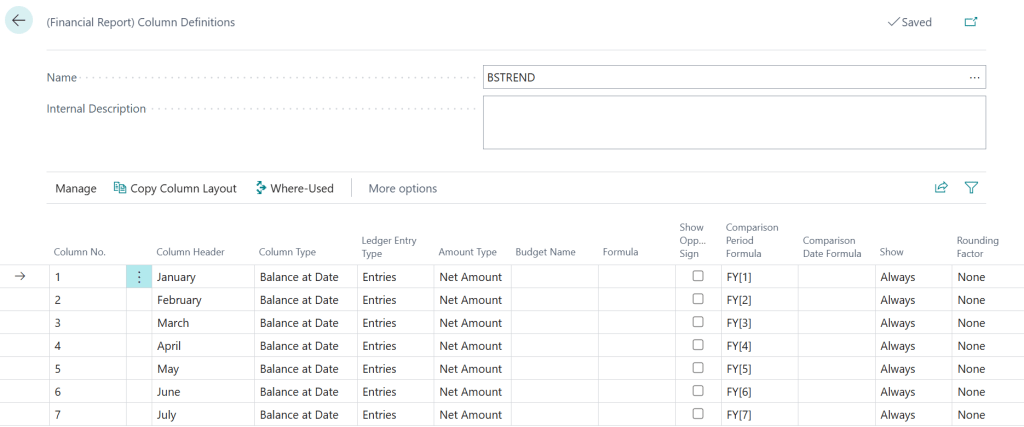Click the Name lookup ellipsis button
The width and height of the screenshot is (1024, 427).
click(974, 77)
